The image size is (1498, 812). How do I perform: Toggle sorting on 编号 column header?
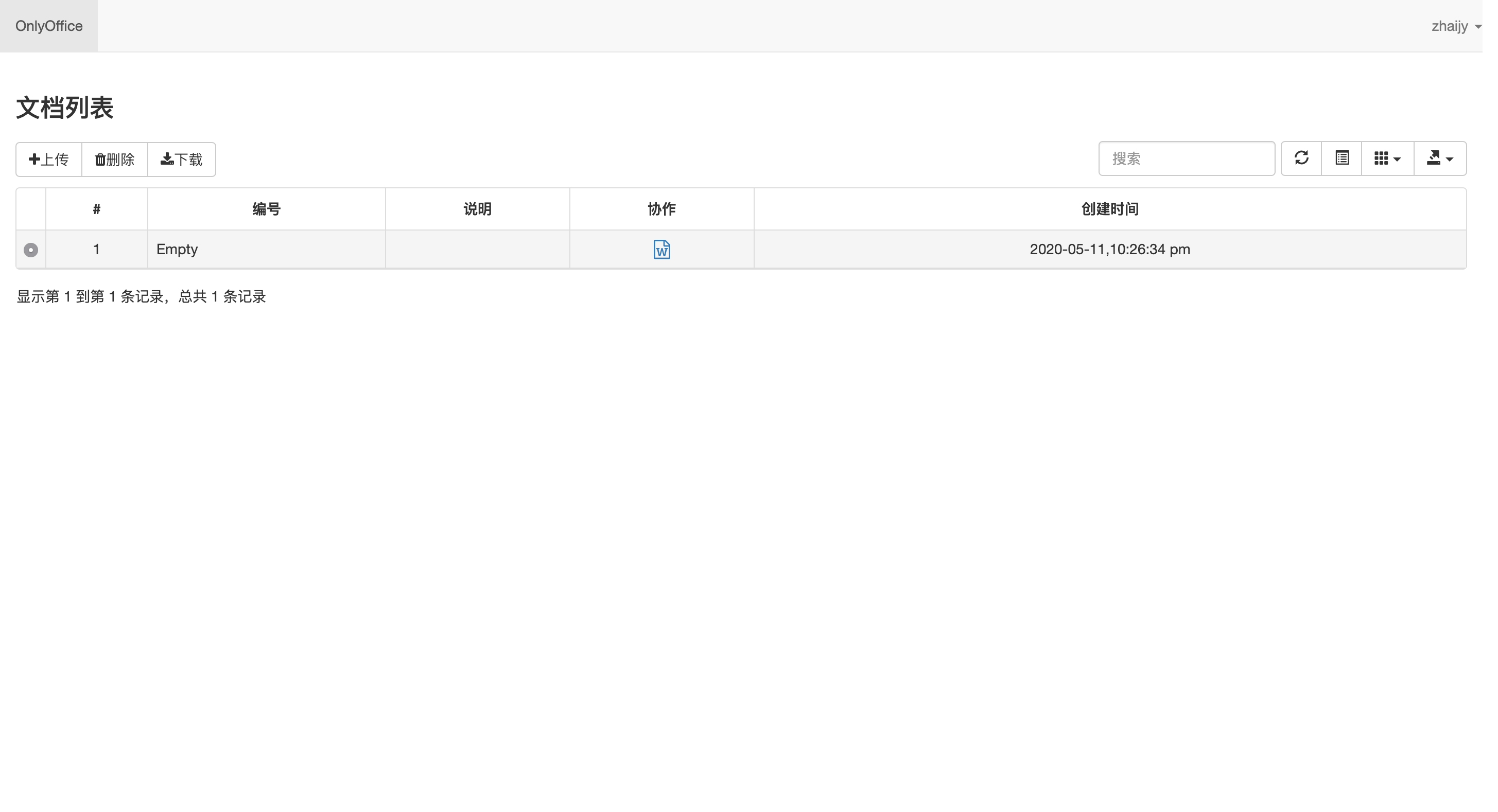click(x=266, y=208)
